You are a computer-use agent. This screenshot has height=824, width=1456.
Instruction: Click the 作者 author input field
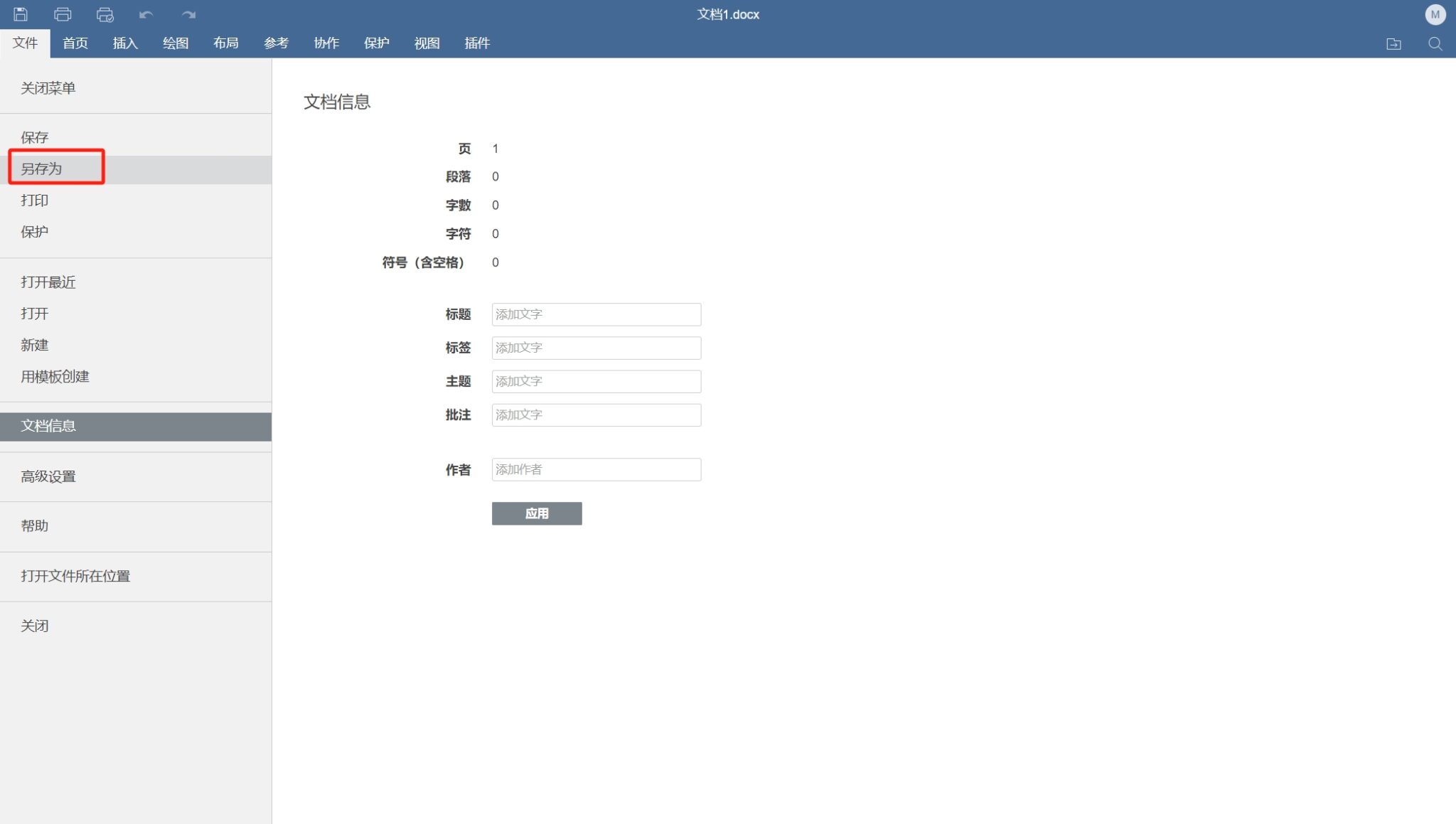[596, 469]
